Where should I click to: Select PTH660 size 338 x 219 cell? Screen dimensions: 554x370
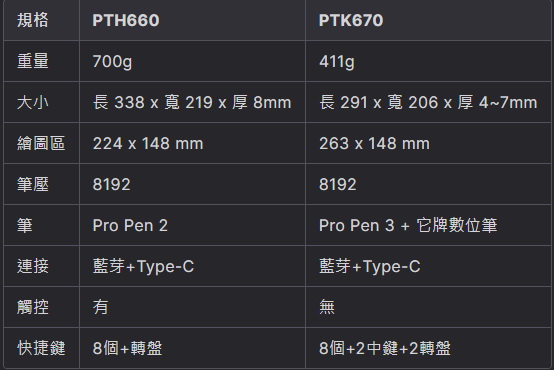[193, 102]
